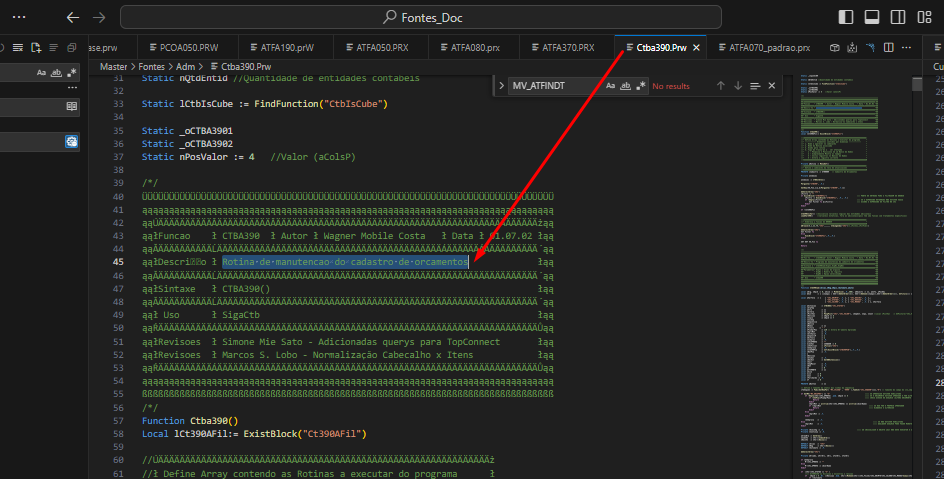Click the minimap code overview
This screenshot has height=479, width=944.
click(x=856, y=277)
